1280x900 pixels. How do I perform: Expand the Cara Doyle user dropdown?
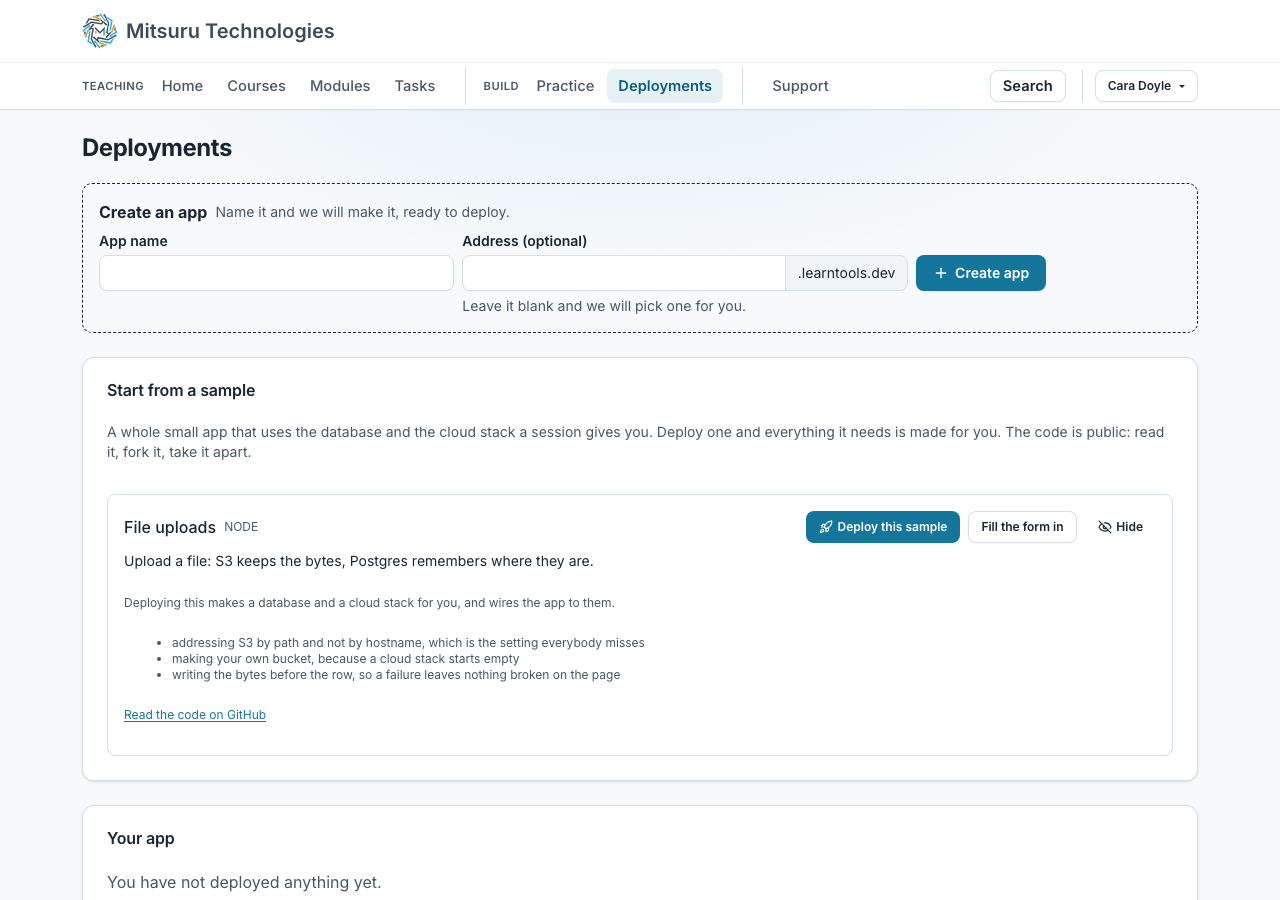point(1146,86)
